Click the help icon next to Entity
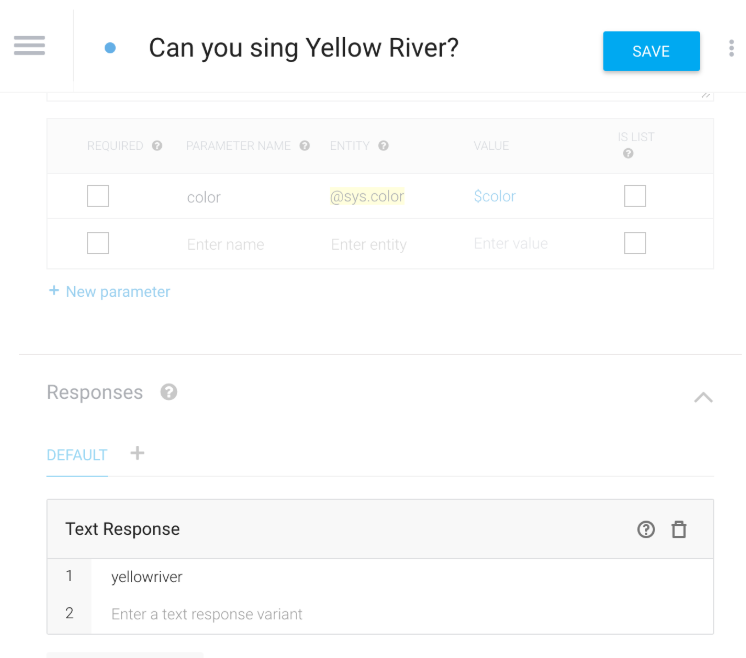 point(383,146)
